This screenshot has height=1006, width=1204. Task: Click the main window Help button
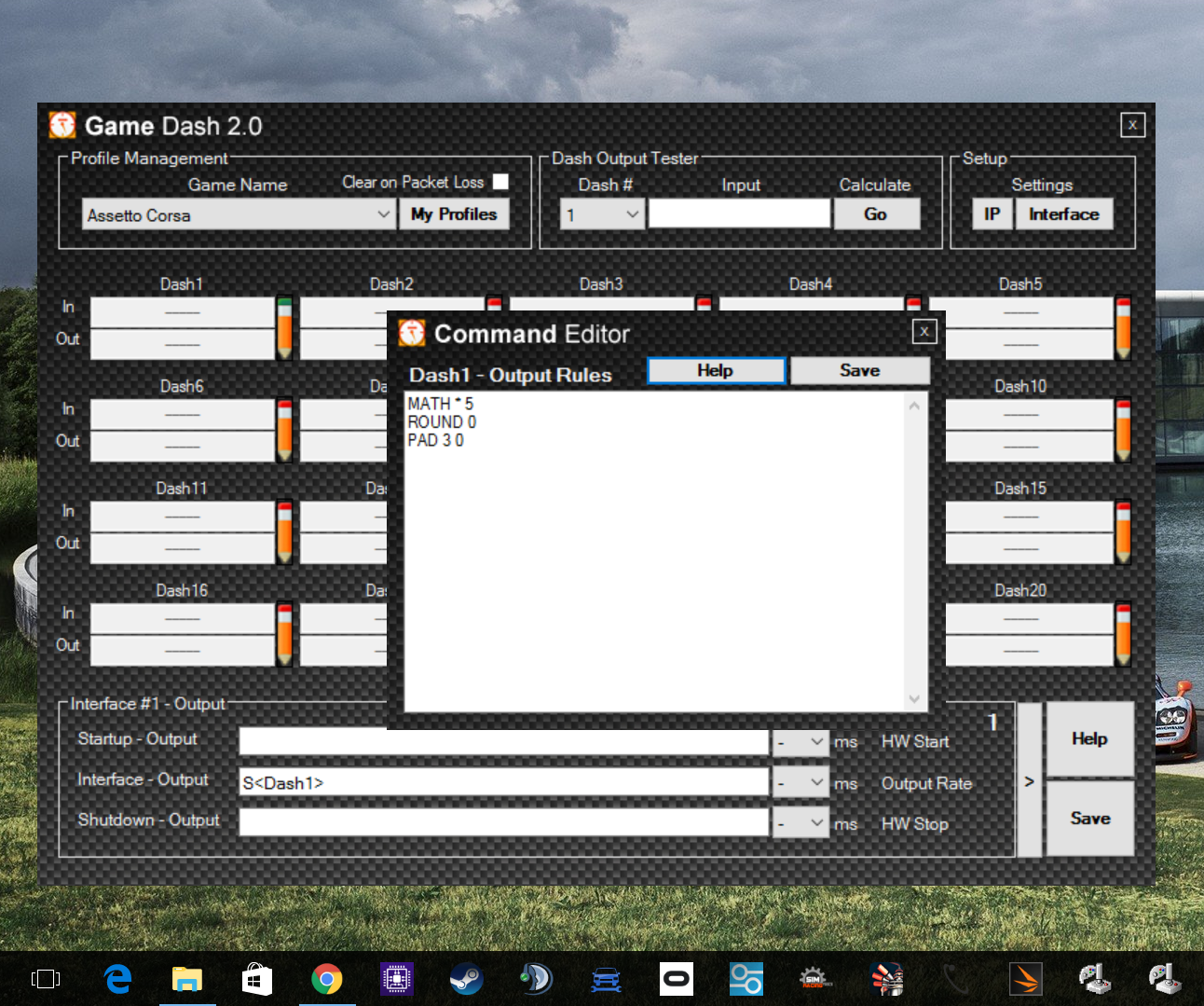point(1089,739)
